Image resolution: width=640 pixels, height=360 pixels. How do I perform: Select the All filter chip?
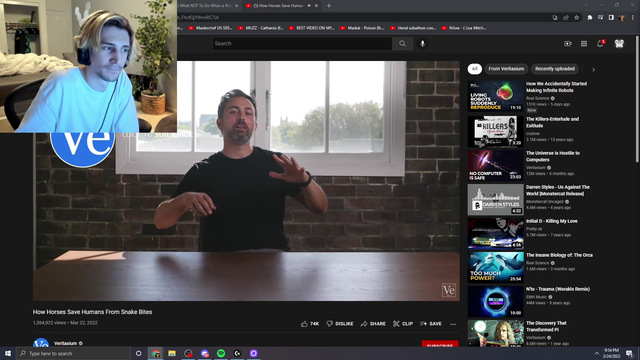click(474, 69)
